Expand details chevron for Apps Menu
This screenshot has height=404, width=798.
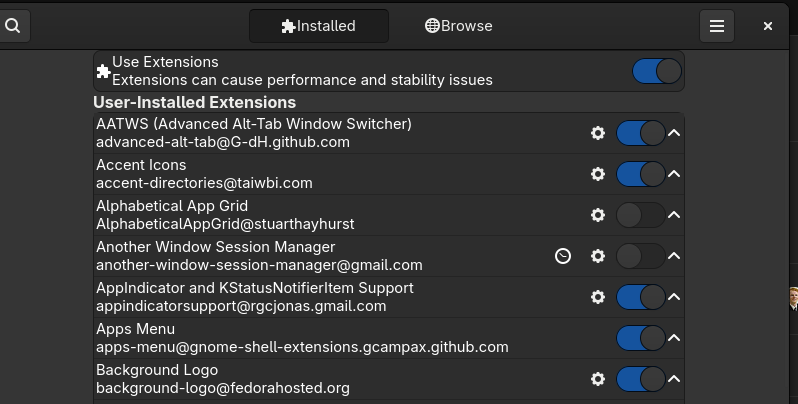(674, 338)
